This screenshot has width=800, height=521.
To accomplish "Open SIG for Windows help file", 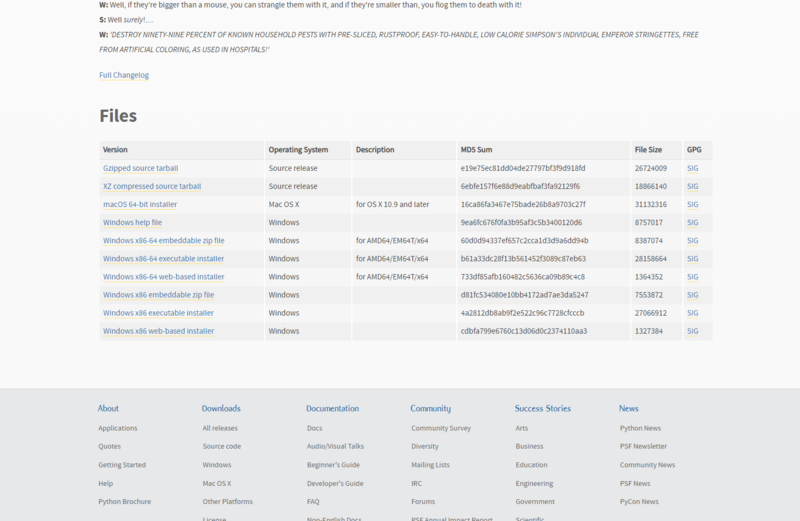I will tap(692, 222).
